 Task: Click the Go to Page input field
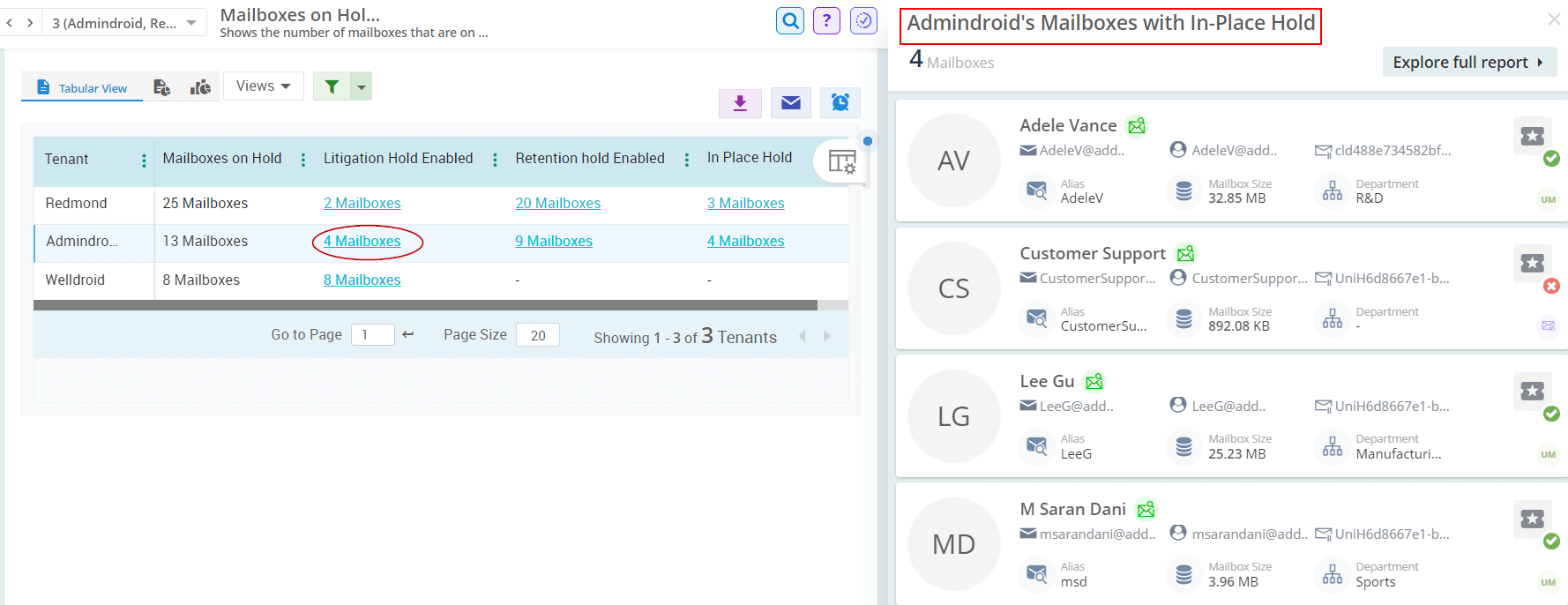click(x=372, y=335)
